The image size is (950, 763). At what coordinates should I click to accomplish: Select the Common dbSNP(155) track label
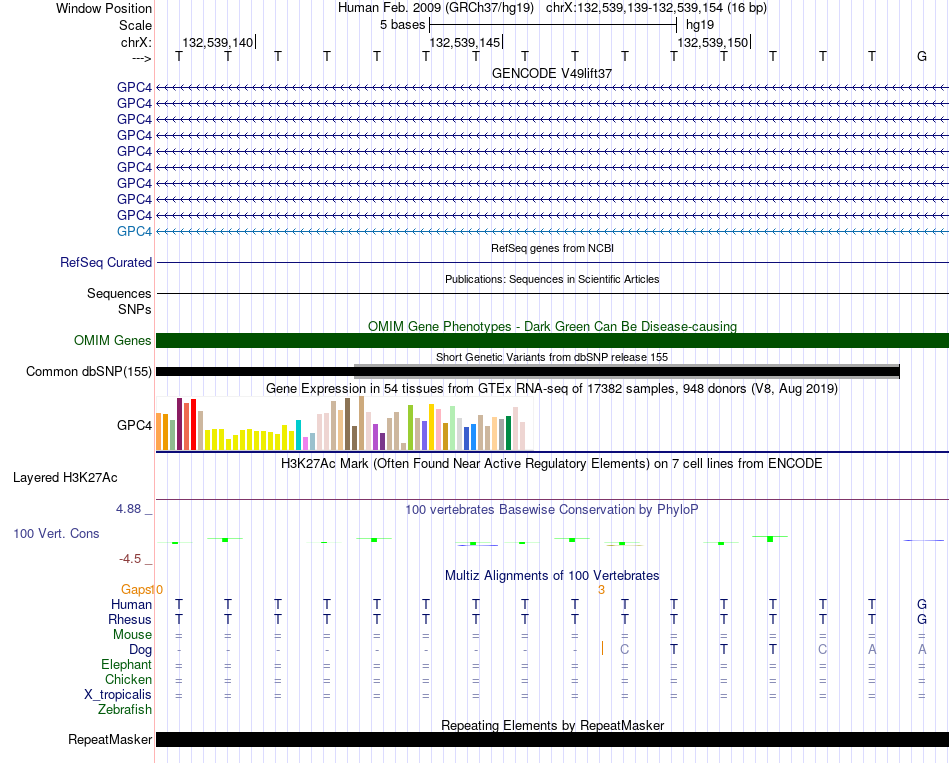pos(89,372)
